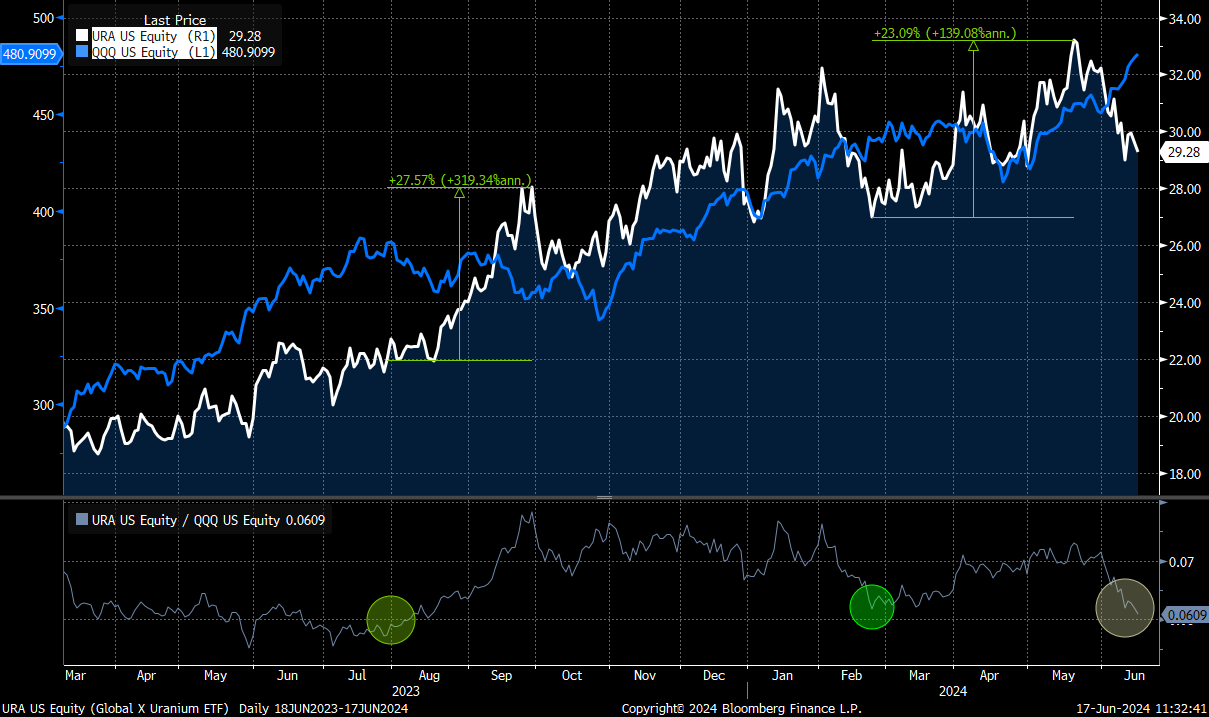
Task: Click the 22.00 right-axis label
Action: coord(1183,360)
